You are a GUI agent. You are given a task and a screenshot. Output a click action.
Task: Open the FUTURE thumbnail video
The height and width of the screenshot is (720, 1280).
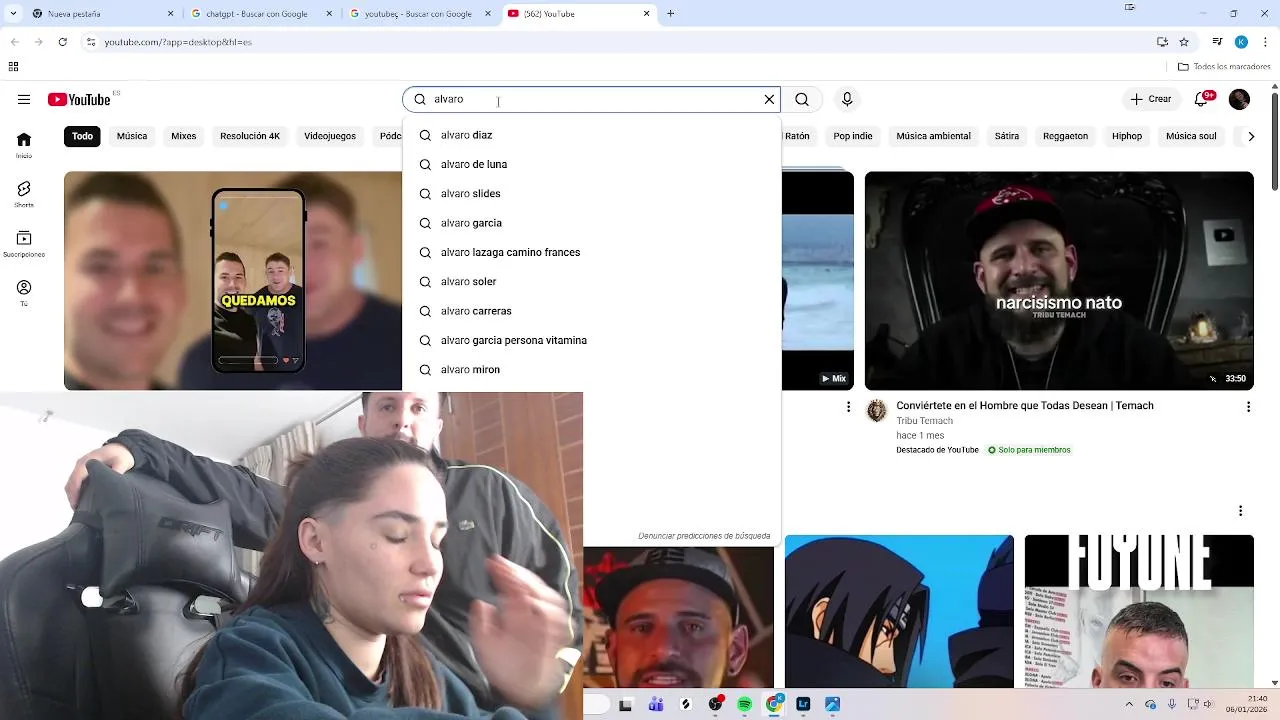coord(1139,611)
